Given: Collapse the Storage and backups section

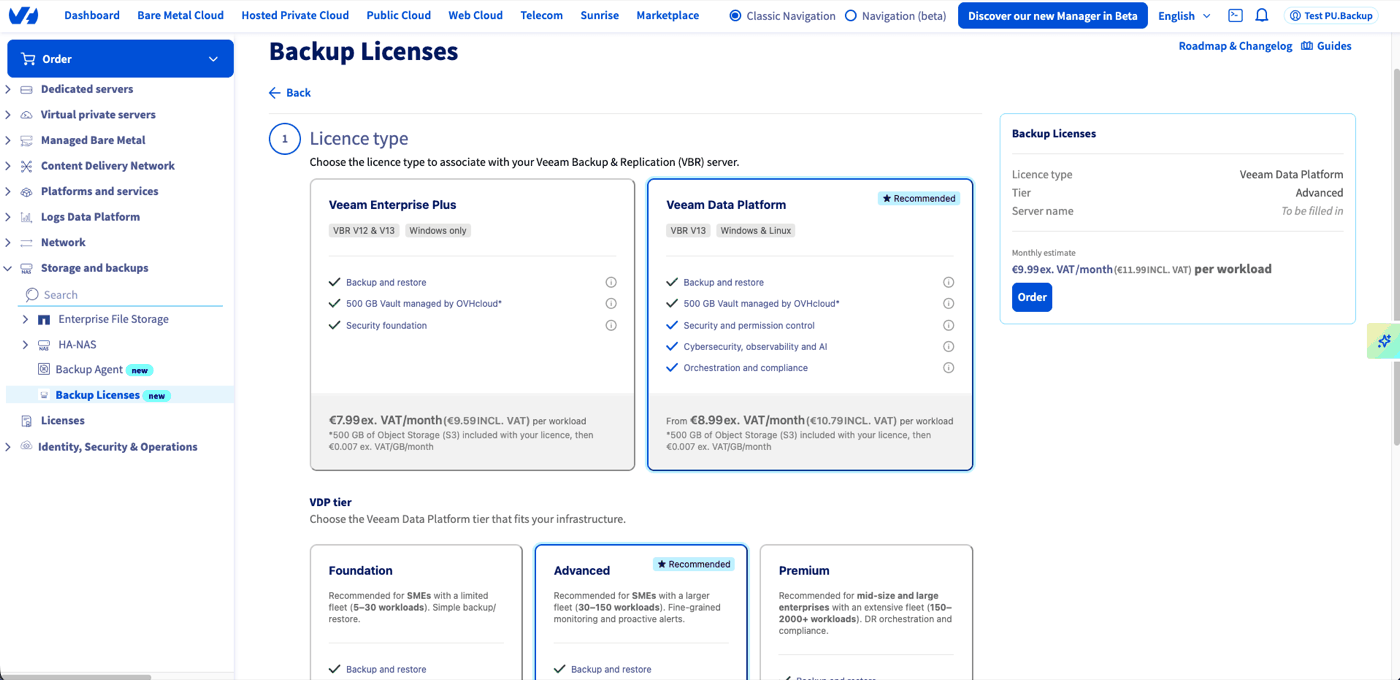Looking at the screenshot, I should (x=8, y=268).
